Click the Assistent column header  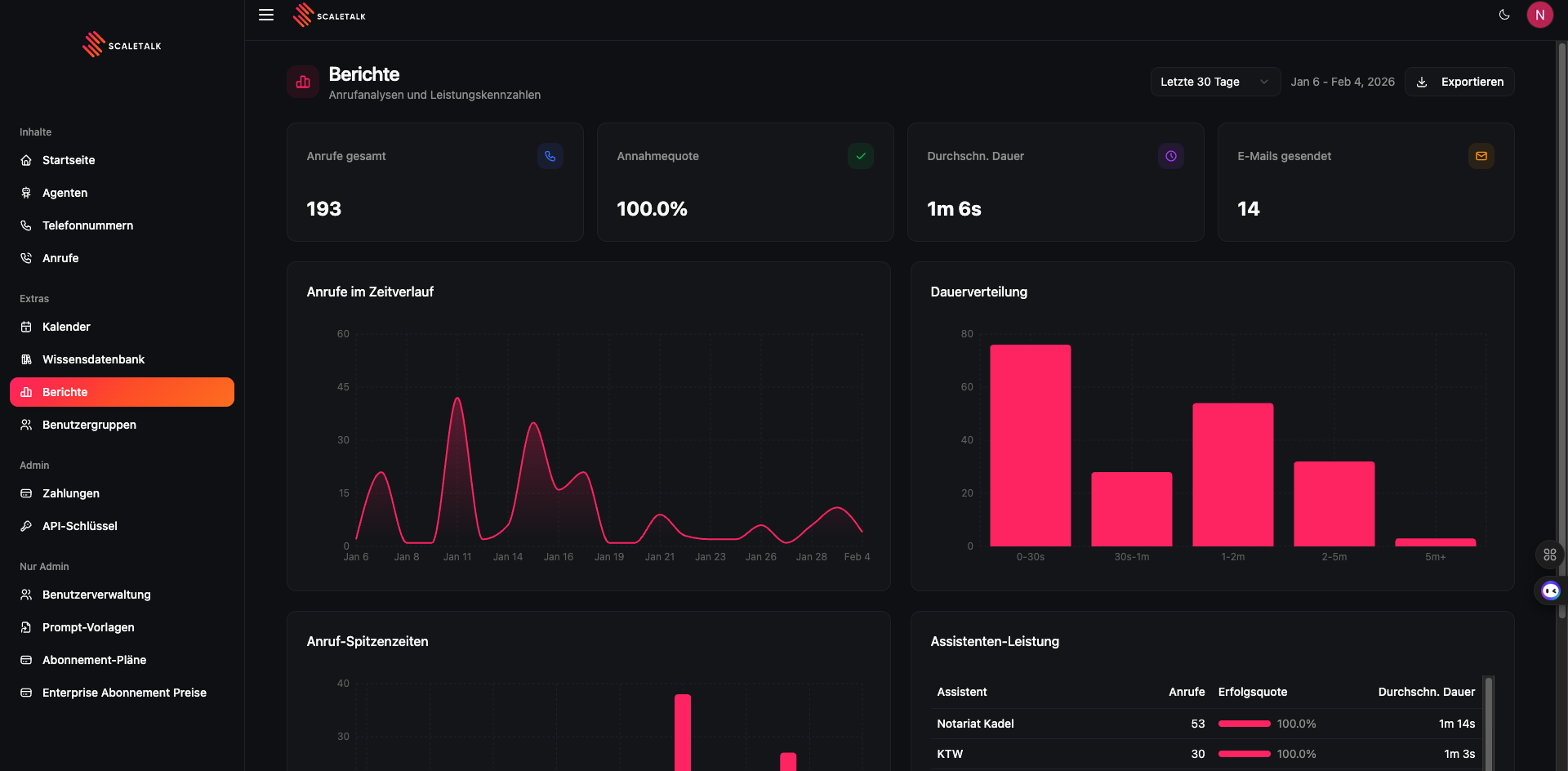click(962, 692)
